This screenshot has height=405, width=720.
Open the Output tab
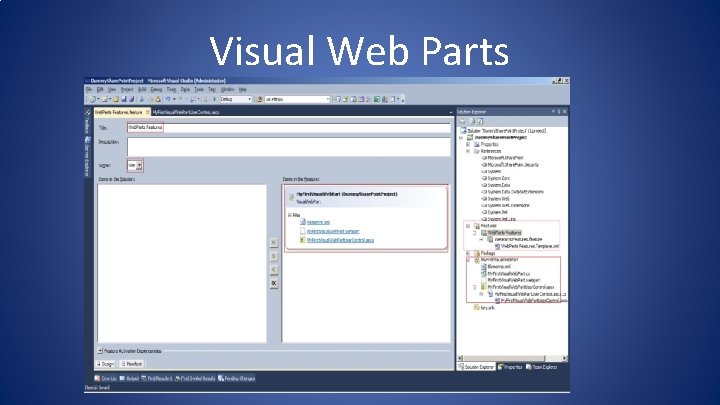click(129, 379)
